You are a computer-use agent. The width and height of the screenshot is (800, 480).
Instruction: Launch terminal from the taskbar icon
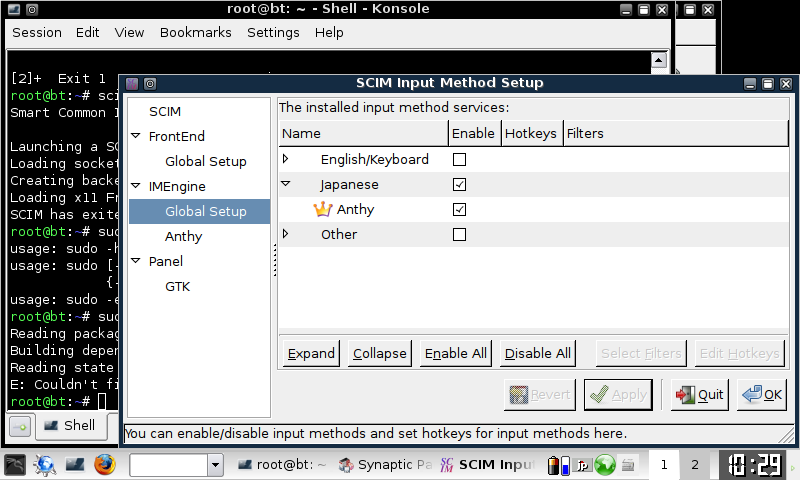coord(75,465)
